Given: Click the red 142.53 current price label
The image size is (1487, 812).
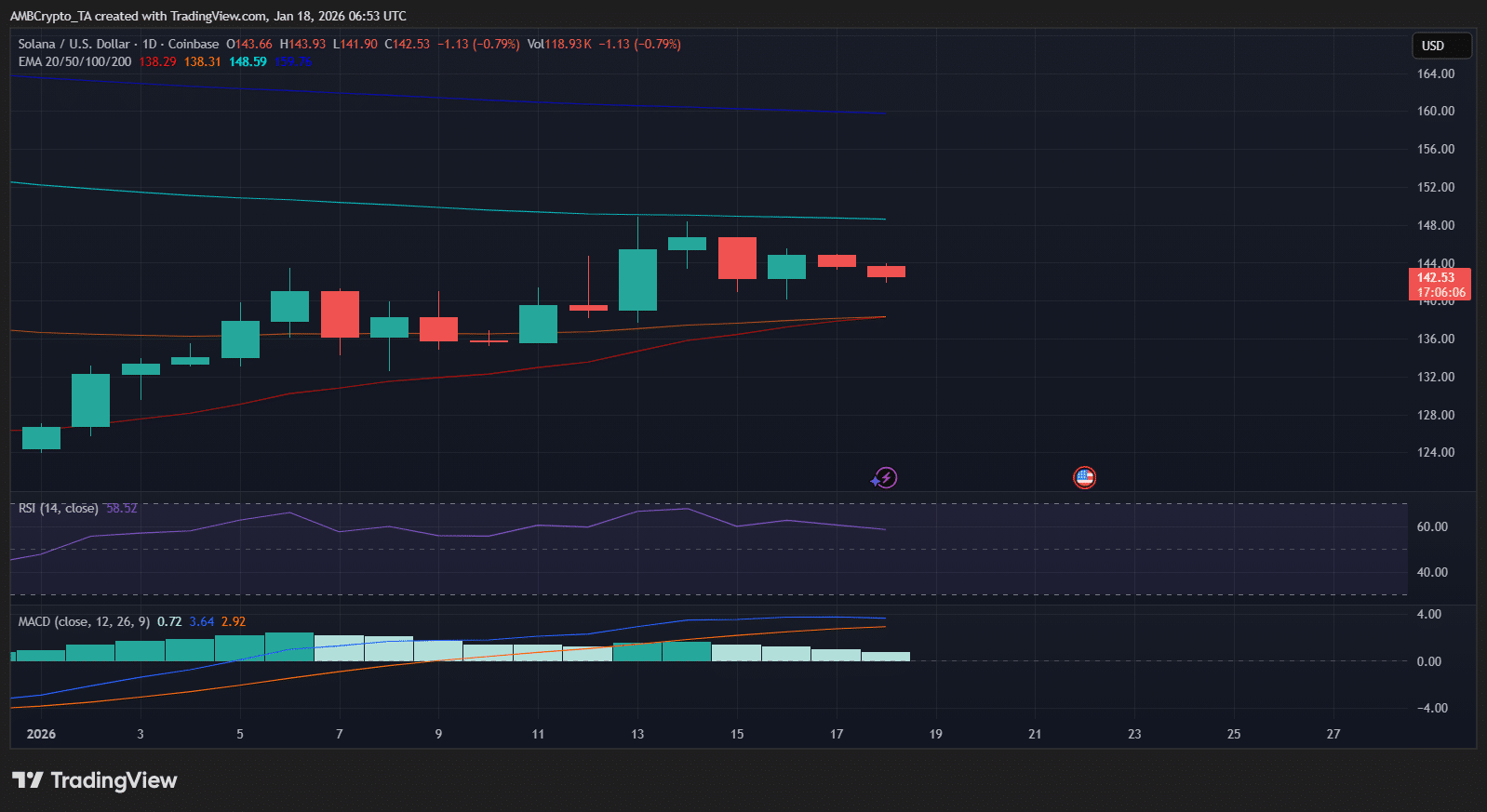Looking at the screenshot, I should [x=1440, y=284].
